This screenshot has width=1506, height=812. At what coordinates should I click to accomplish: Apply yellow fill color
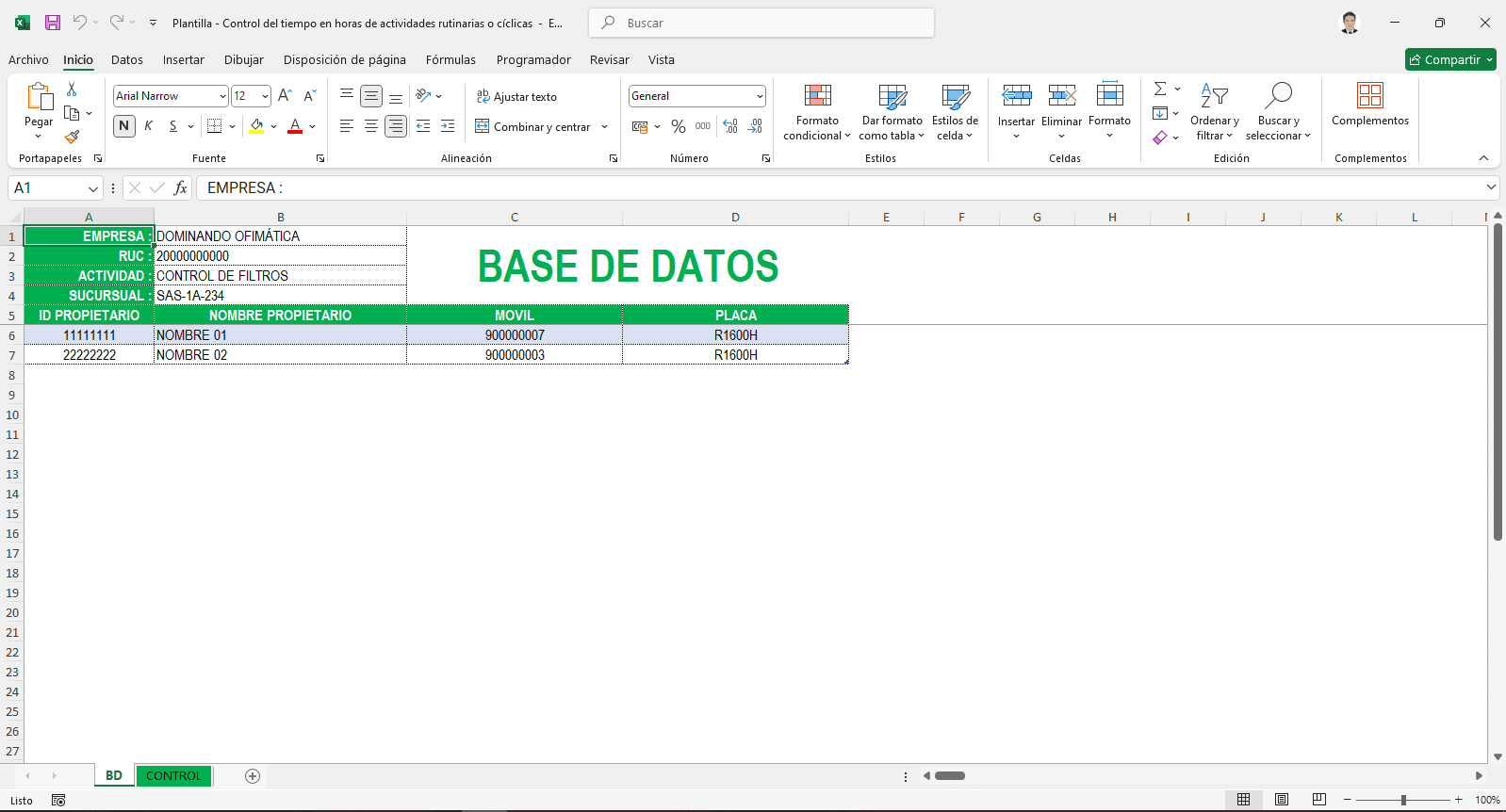tap(256, 126)
